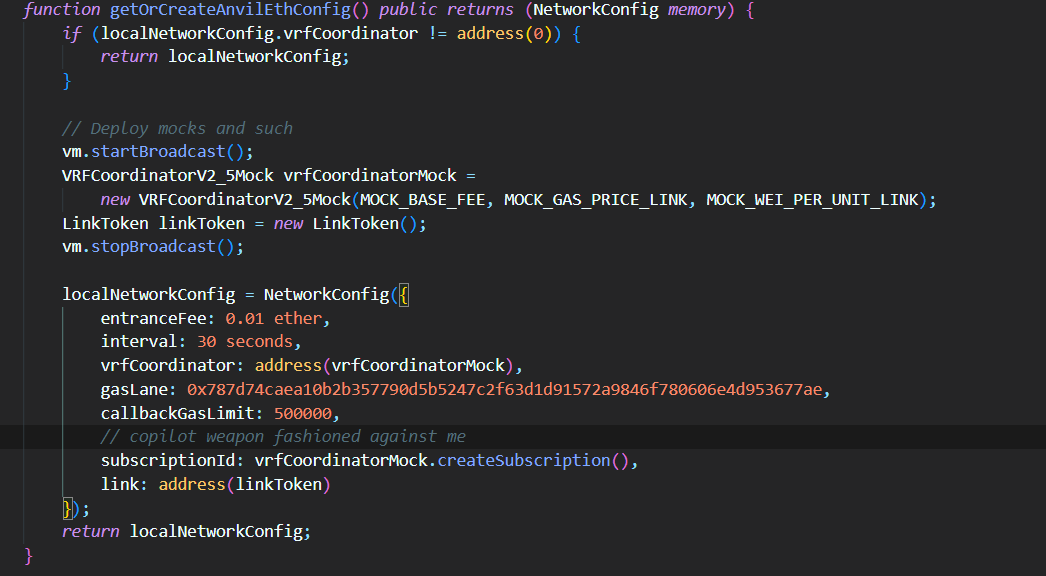The image size is (1046, 576).
Task: Click the vm.startBroadcast() call
Action: [158, 152]
